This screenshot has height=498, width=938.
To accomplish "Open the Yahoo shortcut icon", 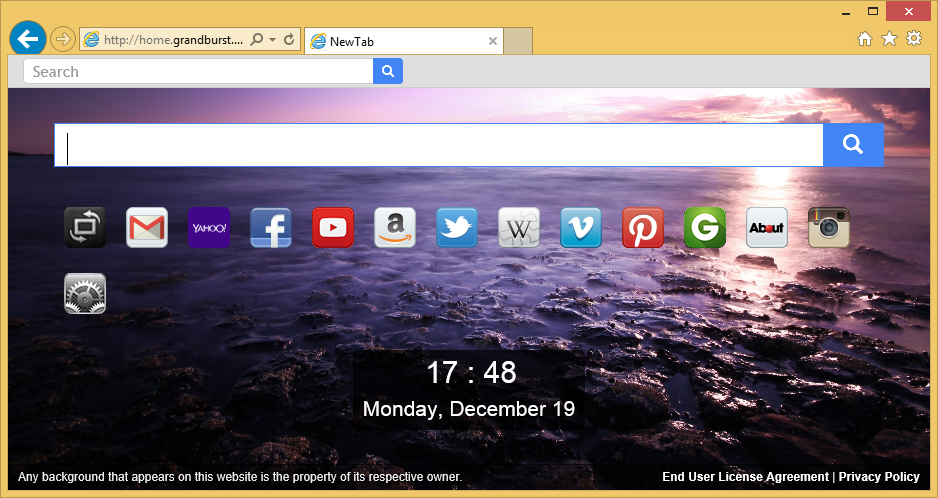I will point(209,227).
